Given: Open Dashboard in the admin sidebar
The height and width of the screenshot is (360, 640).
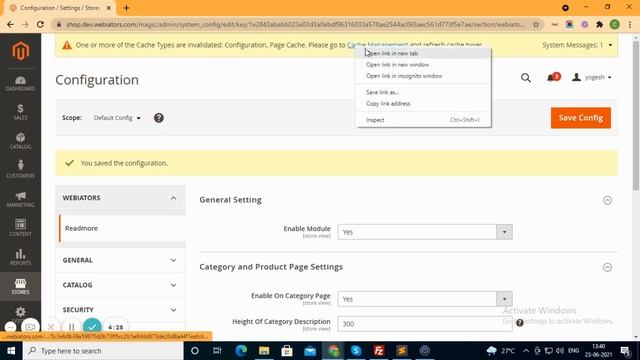Looking at the screenshot, I should 20,83.
